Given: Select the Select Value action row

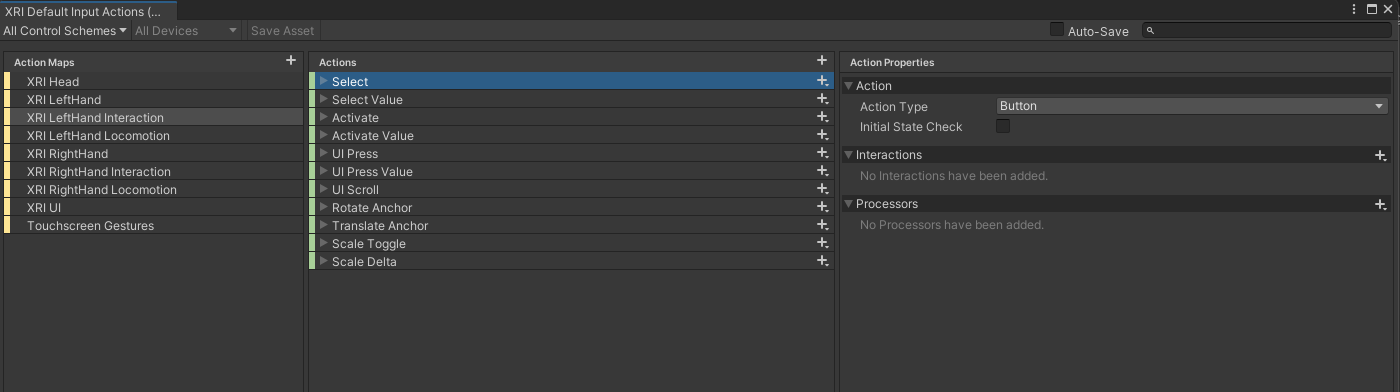Looking at the screenshot, I should point(571,99).
